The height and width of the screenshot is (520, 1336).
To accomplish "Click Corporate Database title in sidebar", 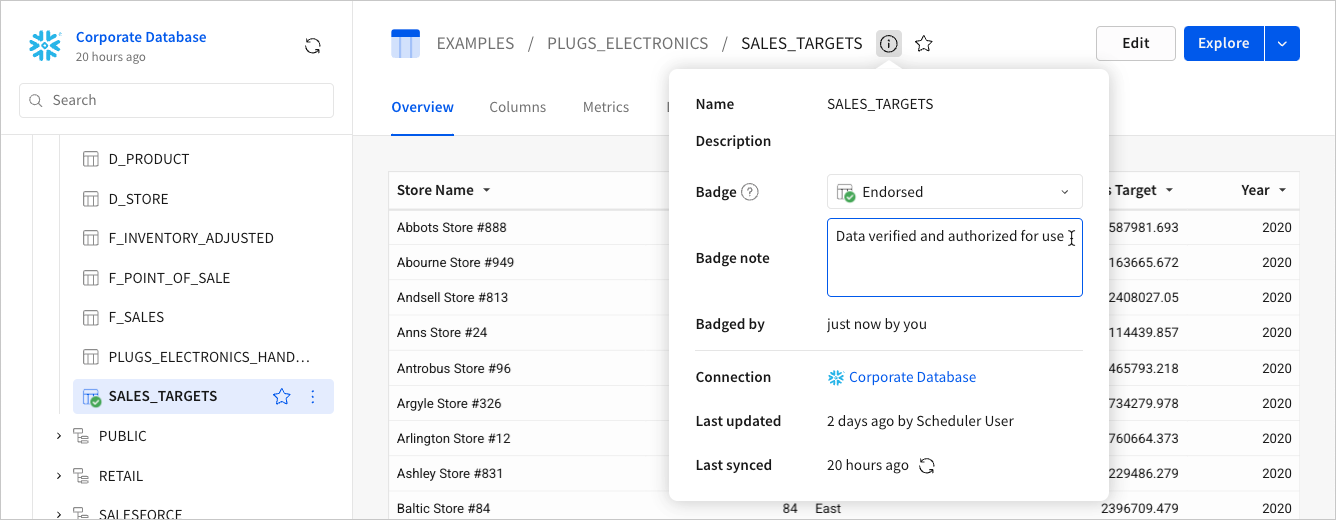I will 141,38.
